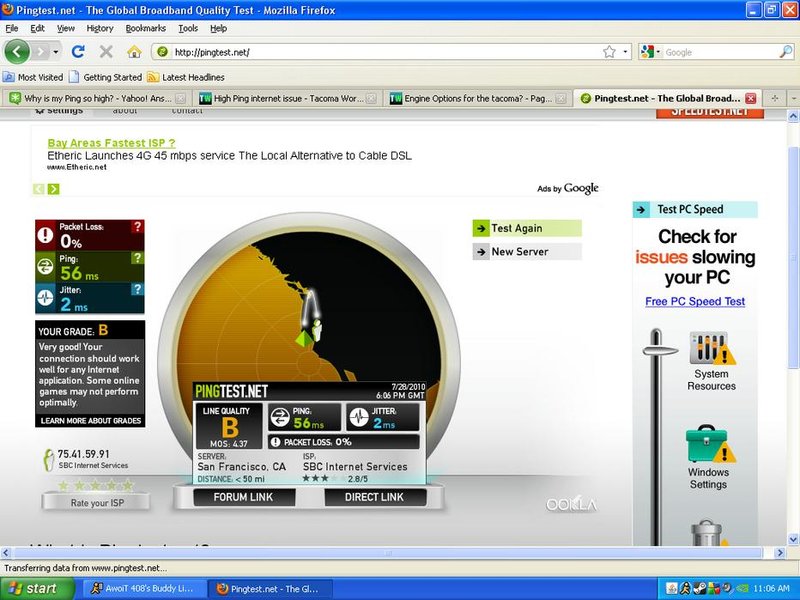The height and width of the screenshot is (600, 800).
Task: Click the search magnifier icon
Action: coord(786,52)
